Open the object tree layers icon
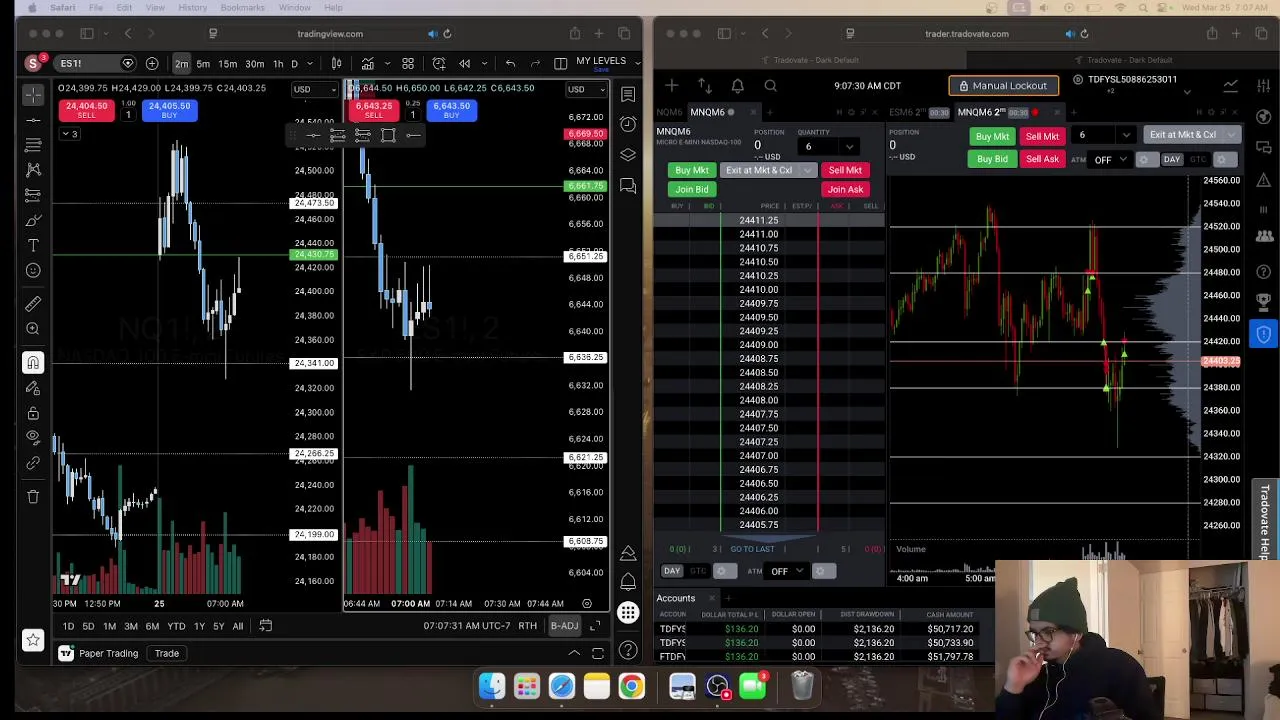The image size is (1280, 720). (x=628, y=155)
